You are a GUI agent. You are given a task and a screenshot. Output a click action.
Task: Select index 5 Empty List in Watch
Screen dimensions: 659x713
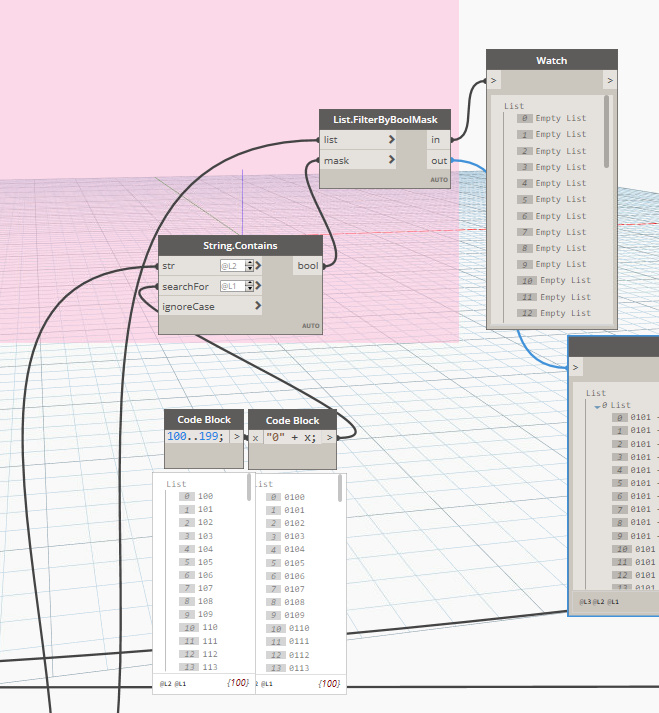pyautogui.click(x=552, y=199)
